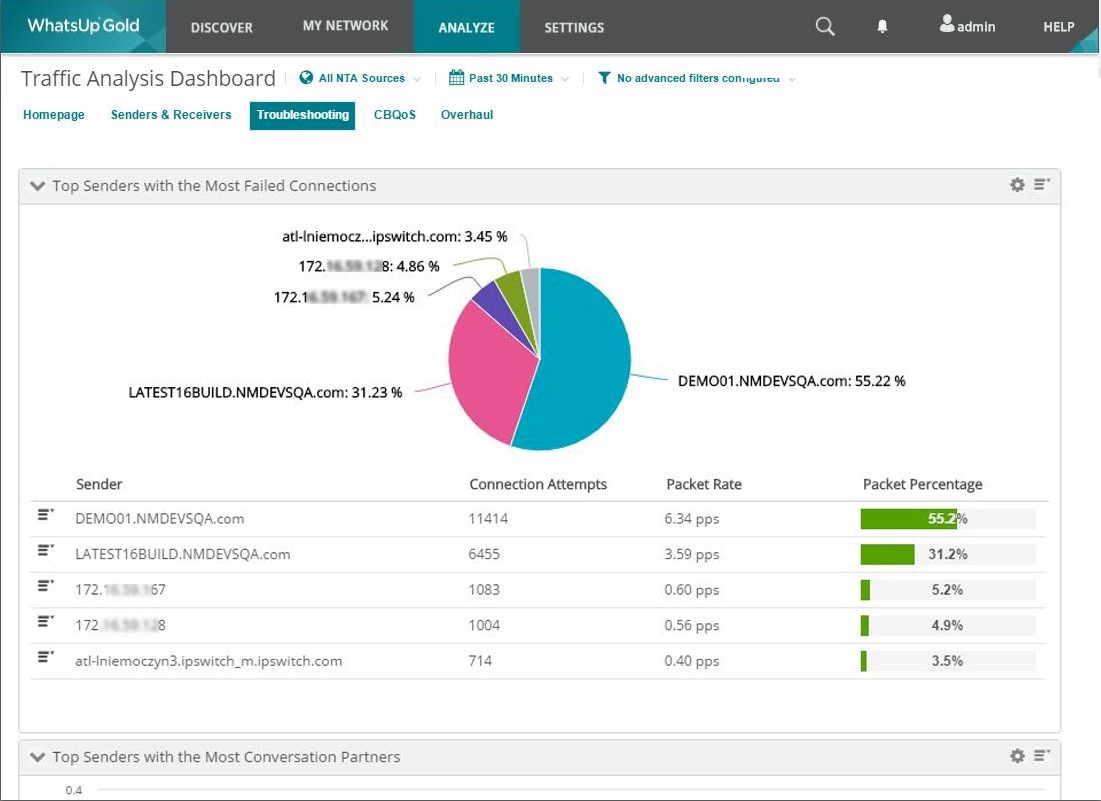The width and height of the screenshot is (1101, 801).
Task: Open notifications via the bell icon
Action: pyautogui.click(x=882, y=27)
